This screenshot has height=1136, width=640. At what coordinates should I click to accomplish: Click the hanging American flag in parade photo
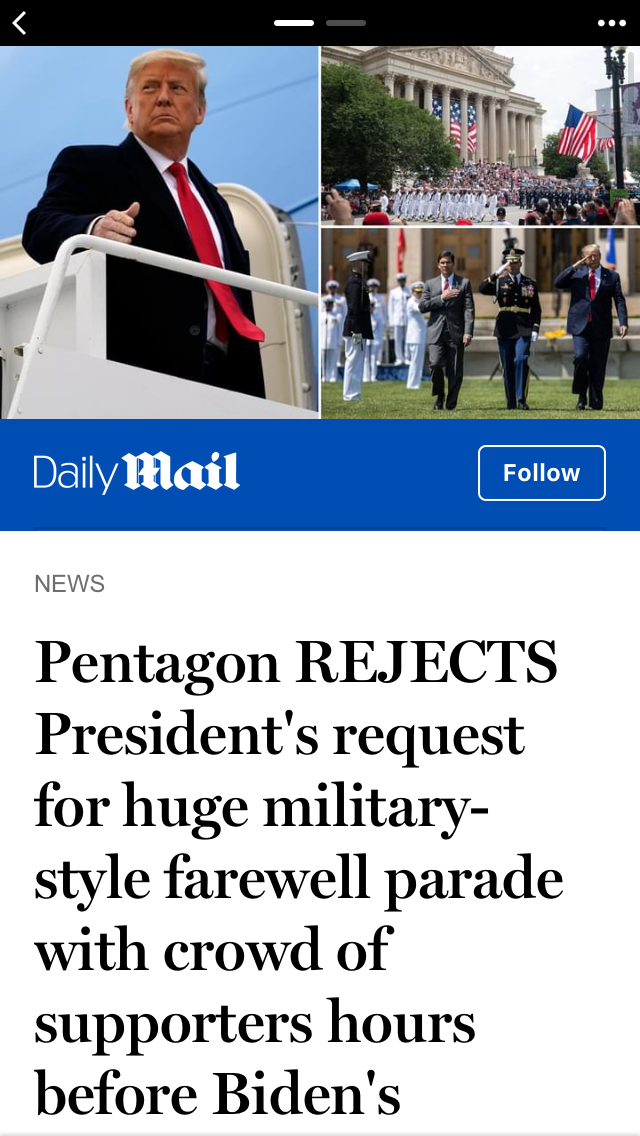(578, 133)
